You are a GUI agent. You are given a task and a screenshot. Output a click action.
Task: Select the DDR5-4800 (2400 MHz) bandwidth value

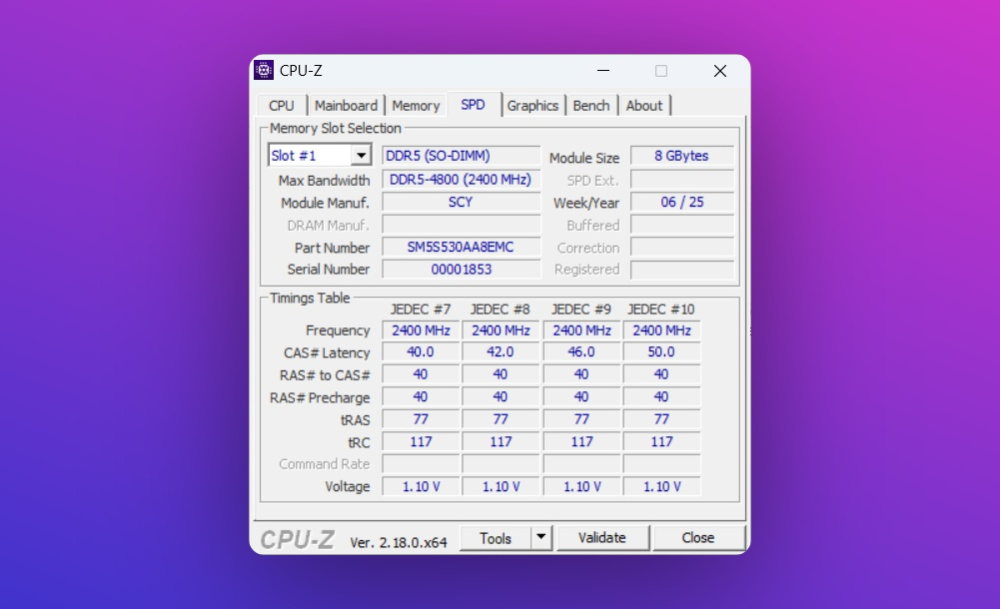click(x=461, y=180)
